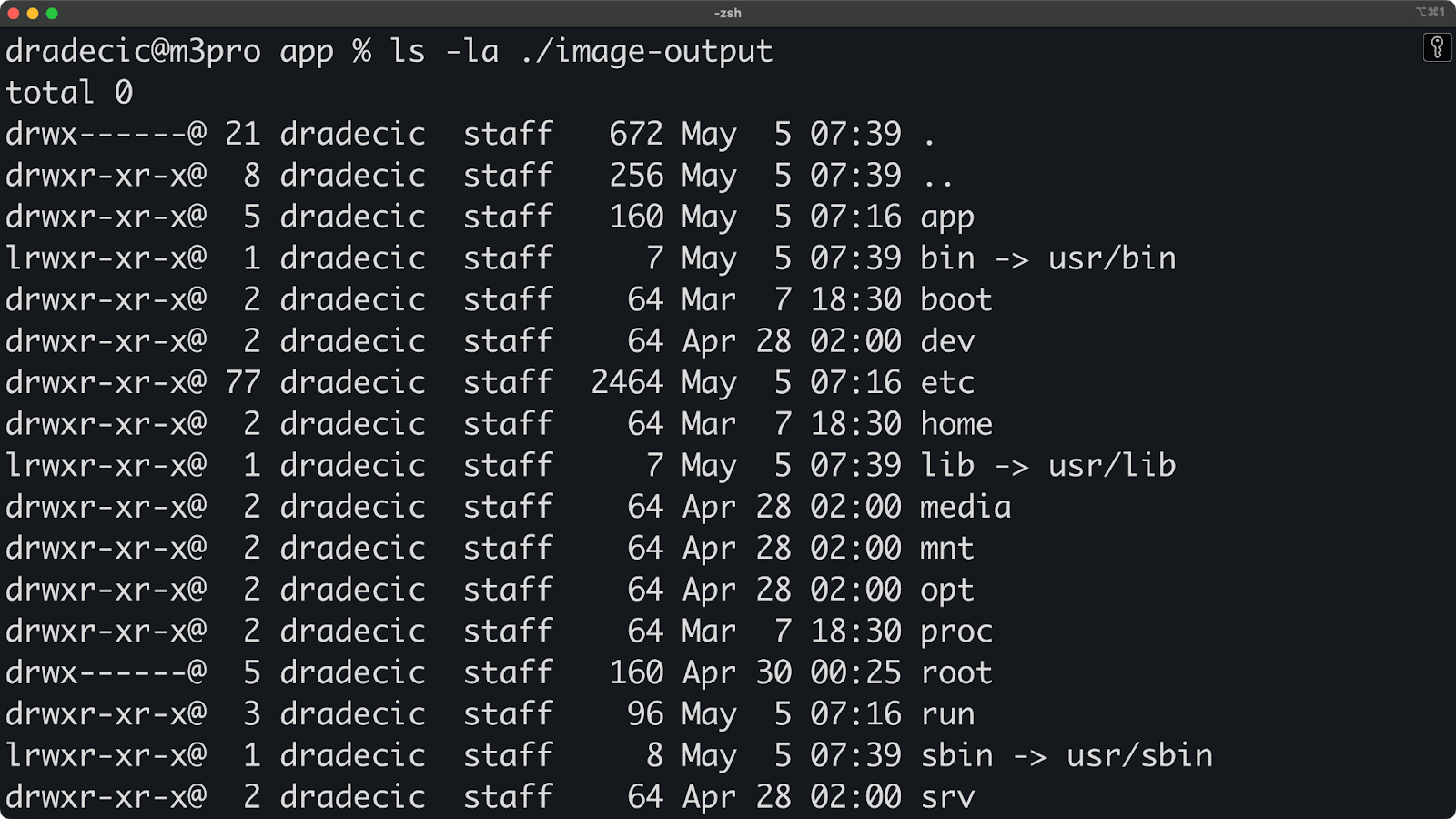Select the 'media' directory entry
The image size is (1456, 819).
pos(965,507)
